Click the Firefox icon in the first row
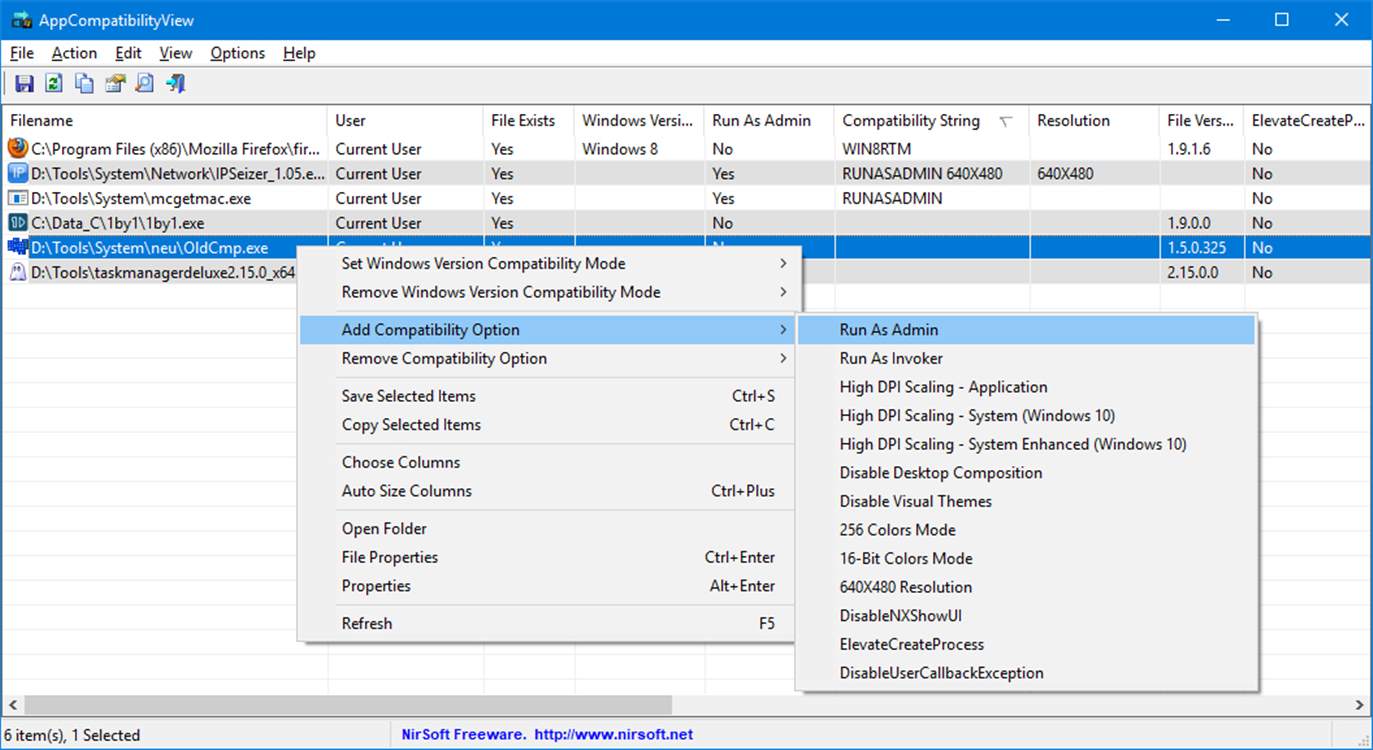The image size is (1373, 750). tap(17, 148)
